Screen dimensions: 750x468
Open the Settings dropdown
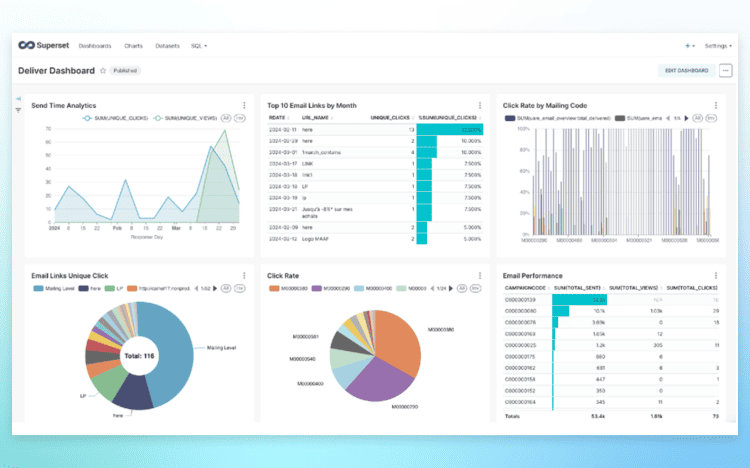tap(718, 46)
